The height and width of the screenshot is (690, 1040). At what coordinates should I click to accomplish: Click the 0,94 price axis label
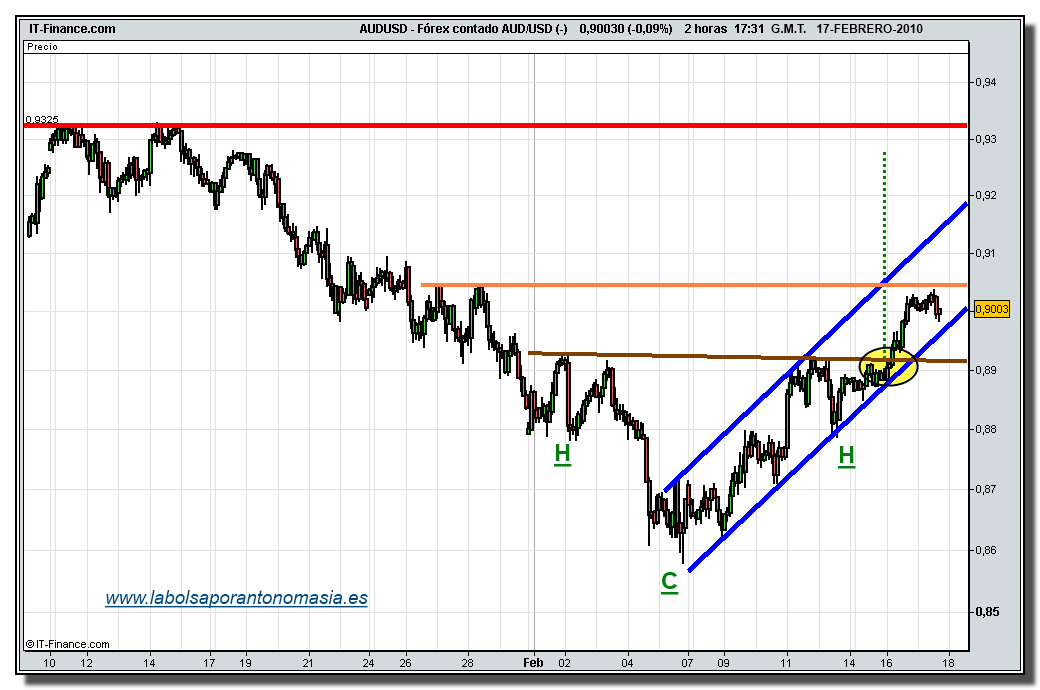tap(985, 82)
